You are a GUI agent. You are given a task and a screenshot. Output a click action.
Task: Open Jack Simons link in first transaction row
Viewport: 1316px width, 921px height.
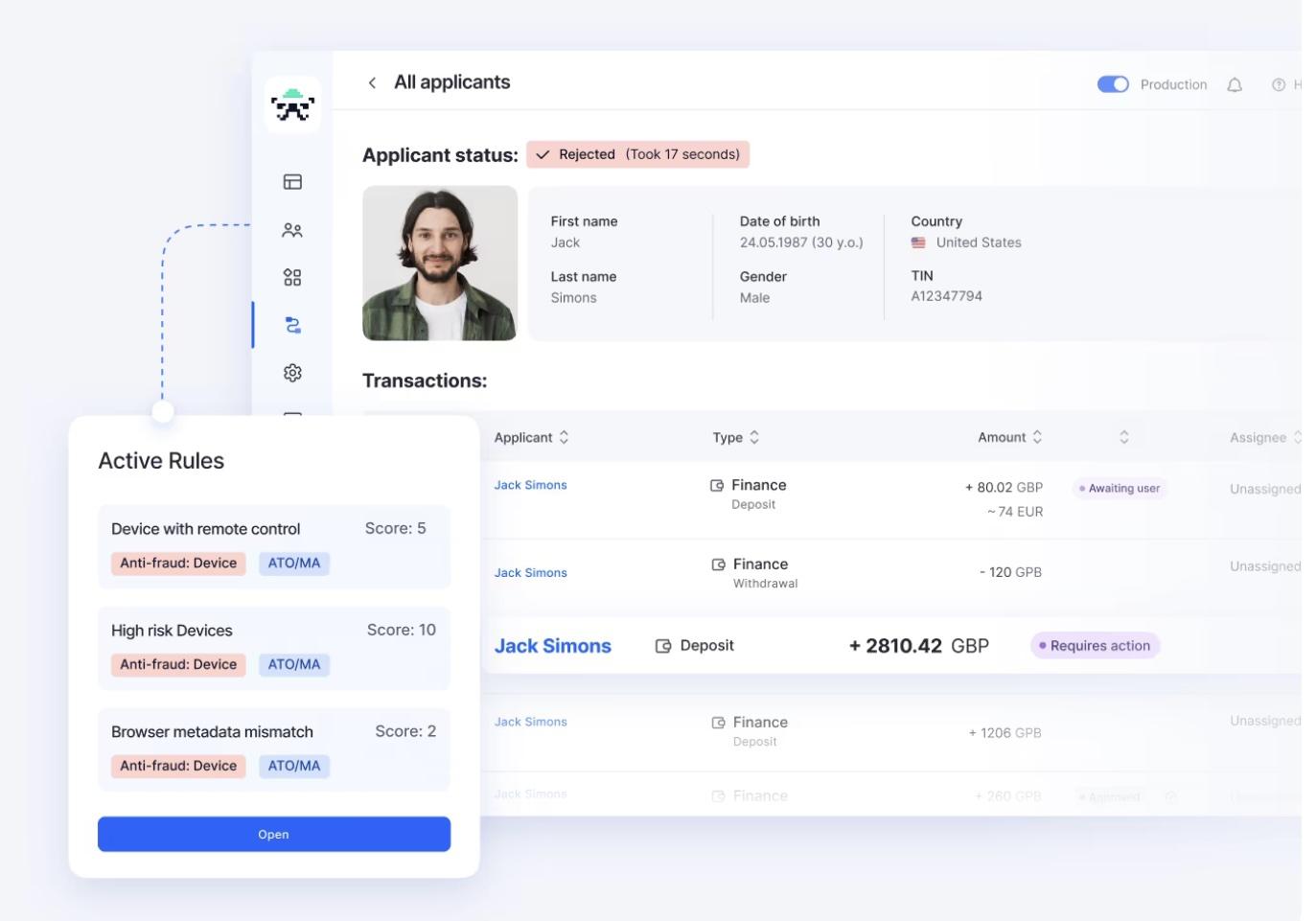point(530,485)
